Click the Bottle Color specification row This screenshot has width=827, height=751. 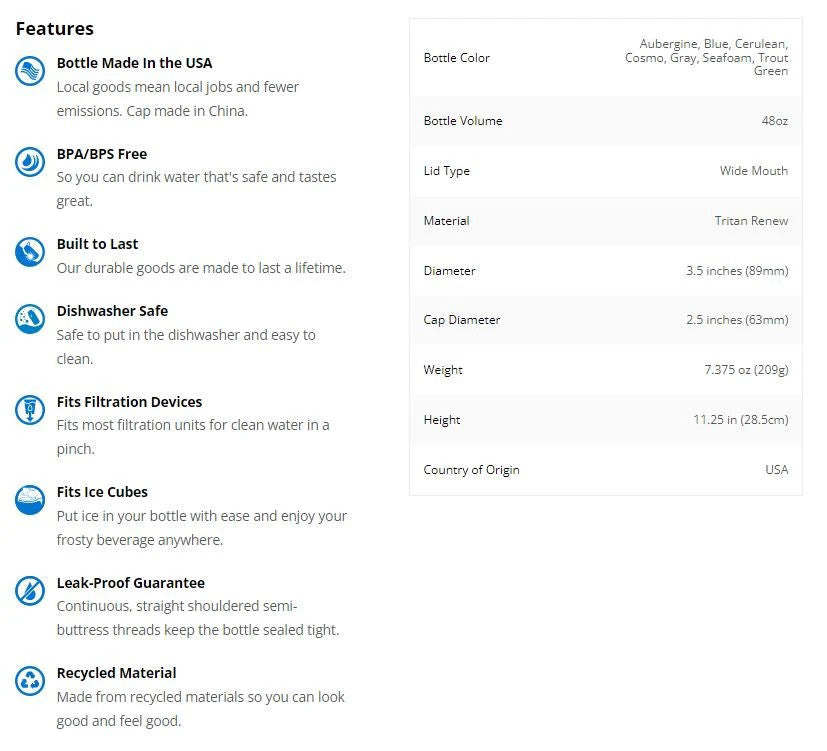pos(605,57)
